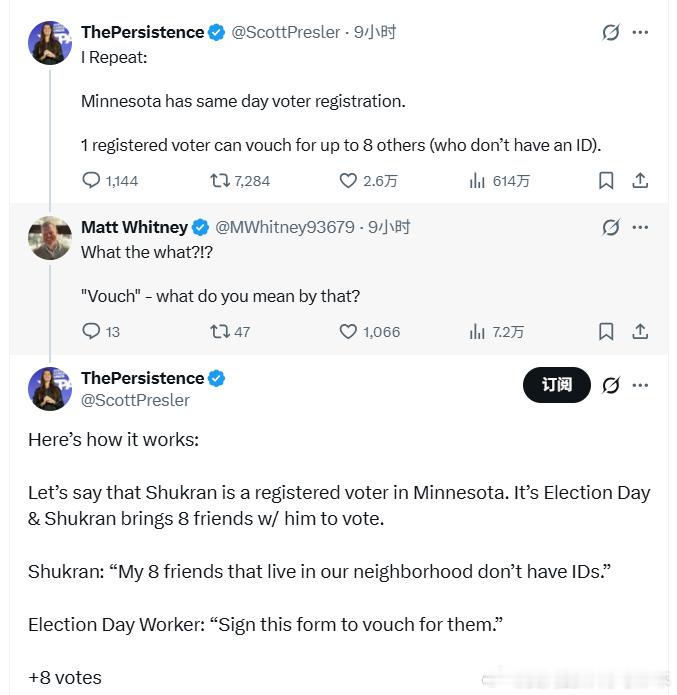Viewport: 677px width, 695px height.
Task: Share Matt Whitney's reply
Action: click(640, 332)
